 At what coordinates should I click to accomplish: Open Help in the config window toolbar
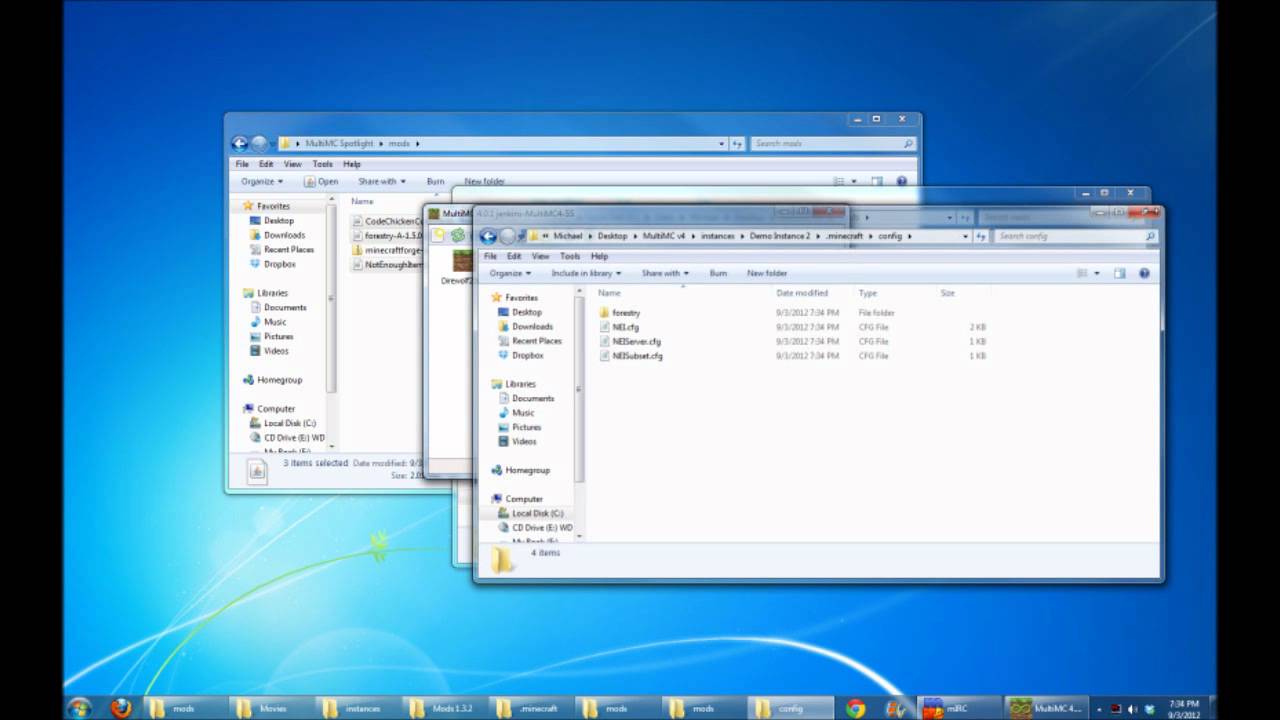click(x=1144, y=273)
